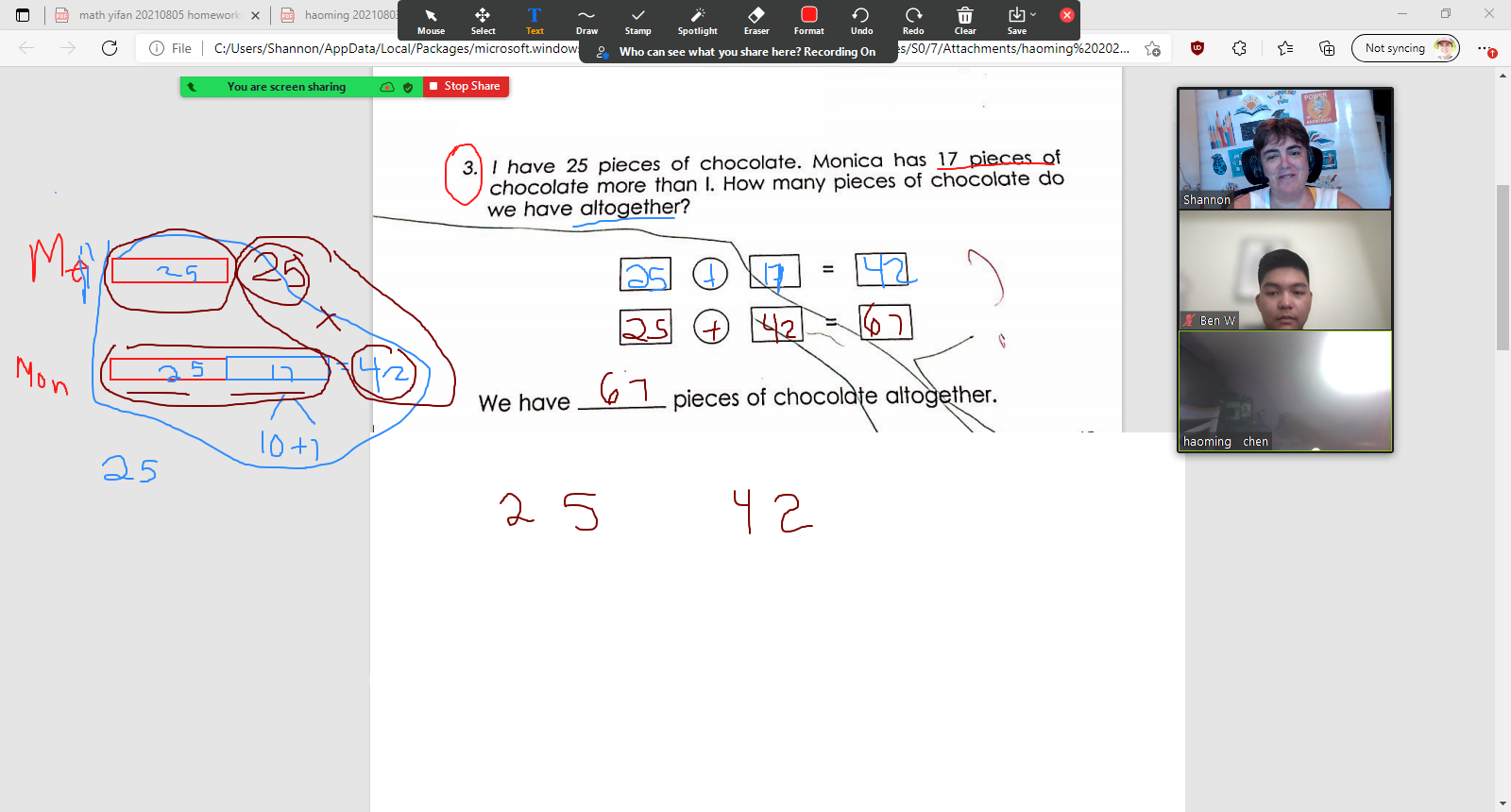Select the Eraser tool
The height and width of the screenshot is (812, 1511).
coord(756,20)
